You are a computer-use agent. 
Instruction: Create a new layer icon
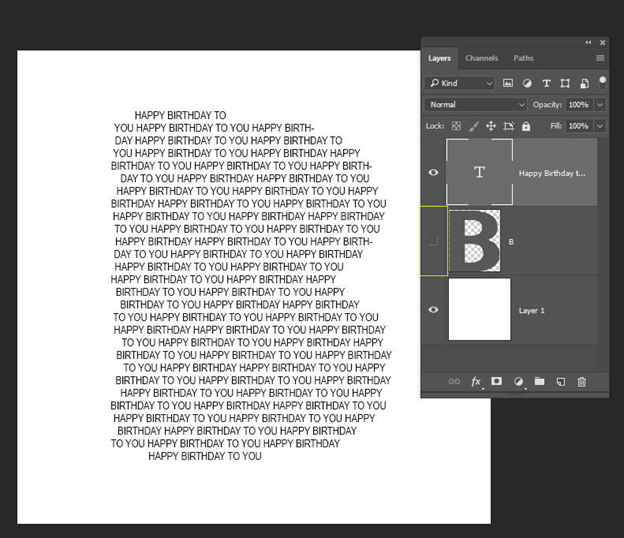pos(560,382)
